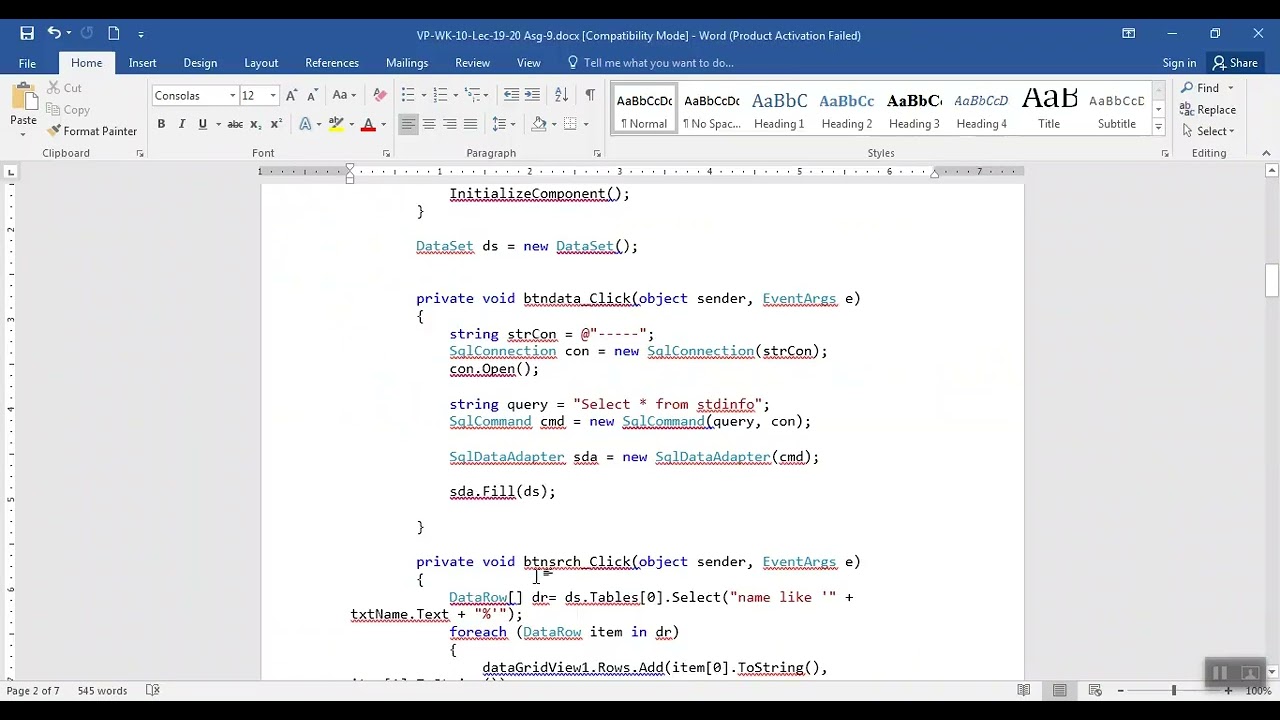Switch to the Review tab
The image size is (1280, 720).
click(472, 63)
